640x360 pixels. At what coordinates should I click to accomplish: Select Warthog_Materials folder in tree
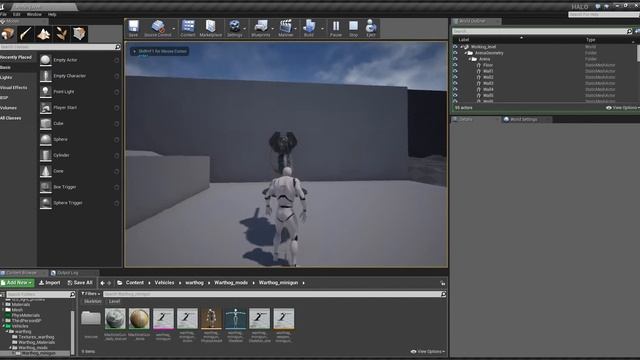[36, 342]
